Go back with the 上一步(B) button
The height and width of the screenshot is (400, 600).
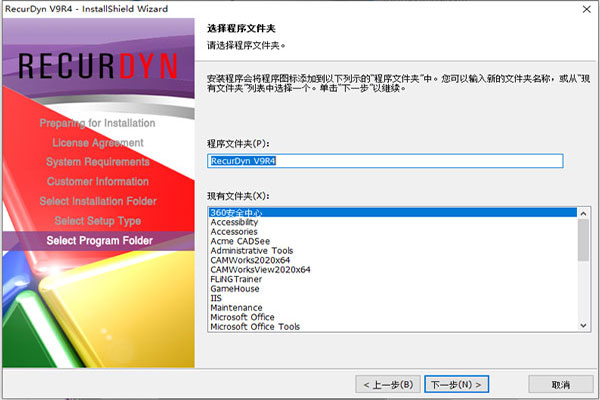(388, 384)
